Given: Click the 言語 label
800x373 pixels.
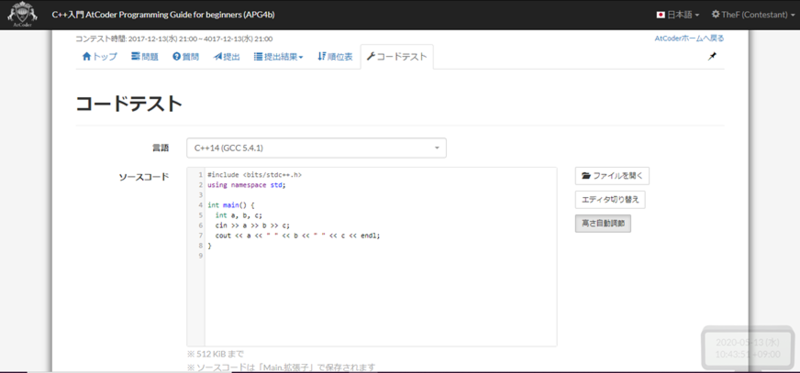Looking at the screenshot, I should [161, 148].
